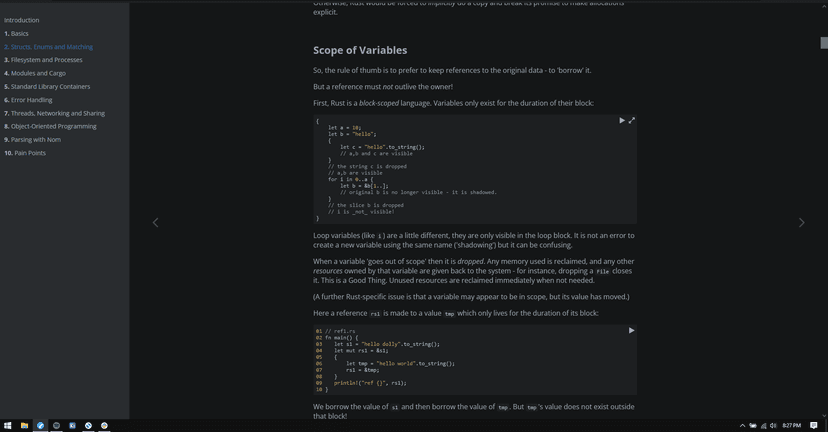
Task: Open 7. Threads, Networking and Sharing
Action: tap(54, 113)
